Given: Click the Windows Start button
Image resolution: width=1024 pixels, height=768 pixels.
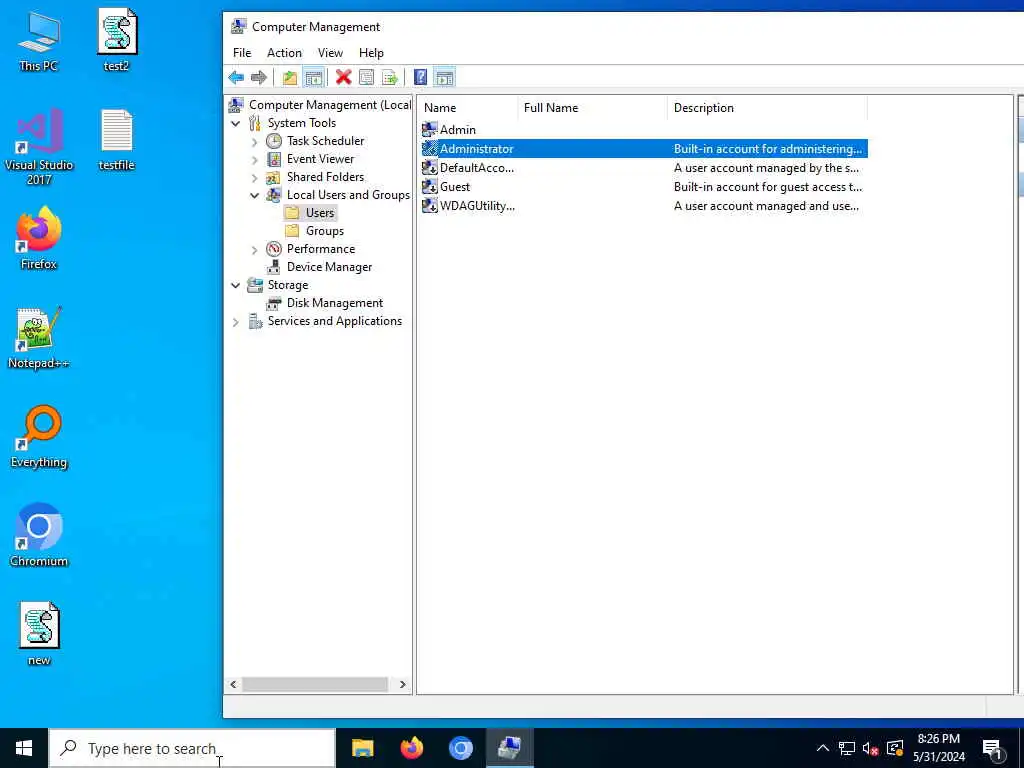Looking at the screenshot, I should 24,748.
